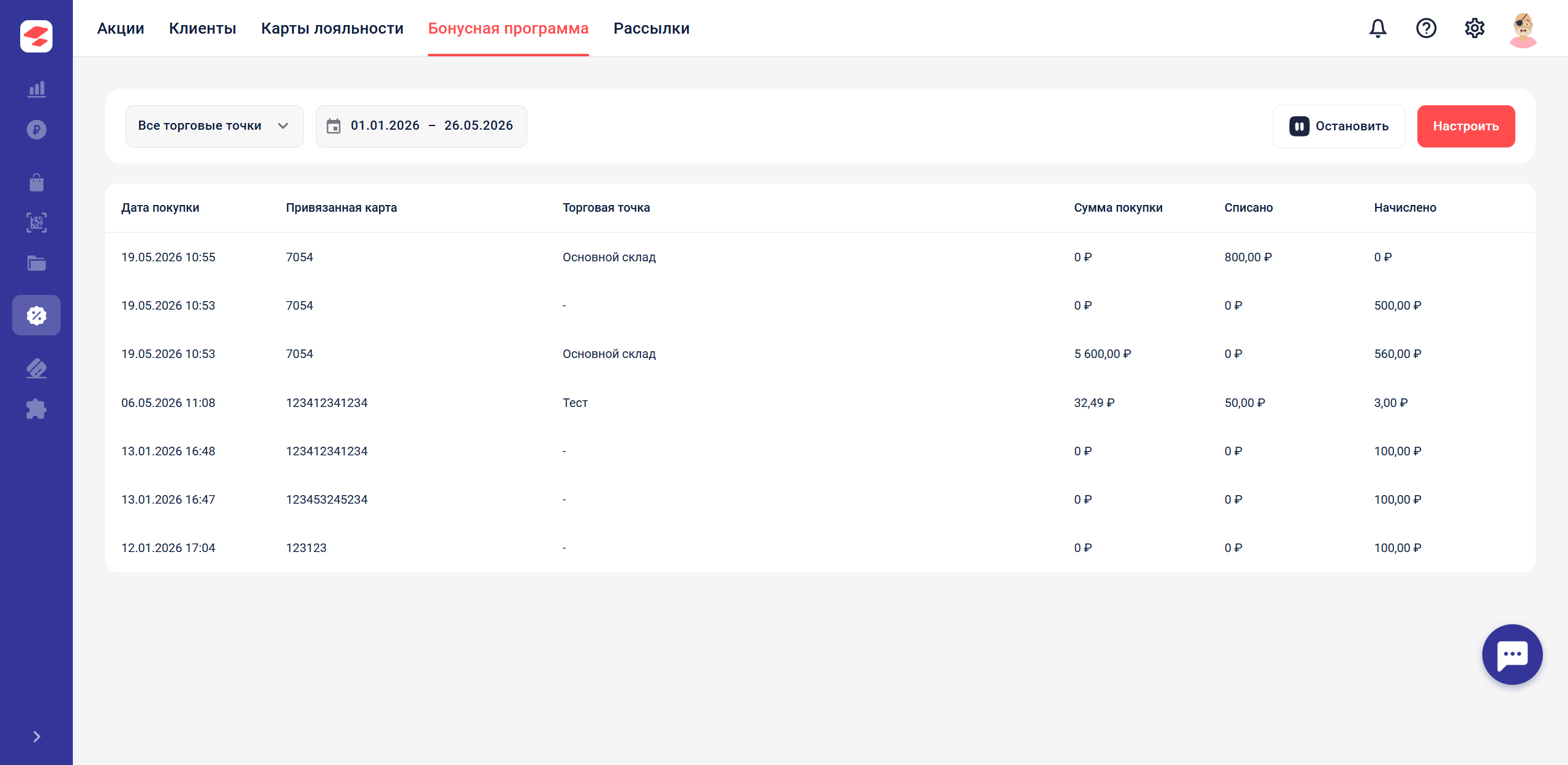Click the Начислено column header
Image resolution: width=1568 pixels, height=765 pixels.
[1405, 207]
